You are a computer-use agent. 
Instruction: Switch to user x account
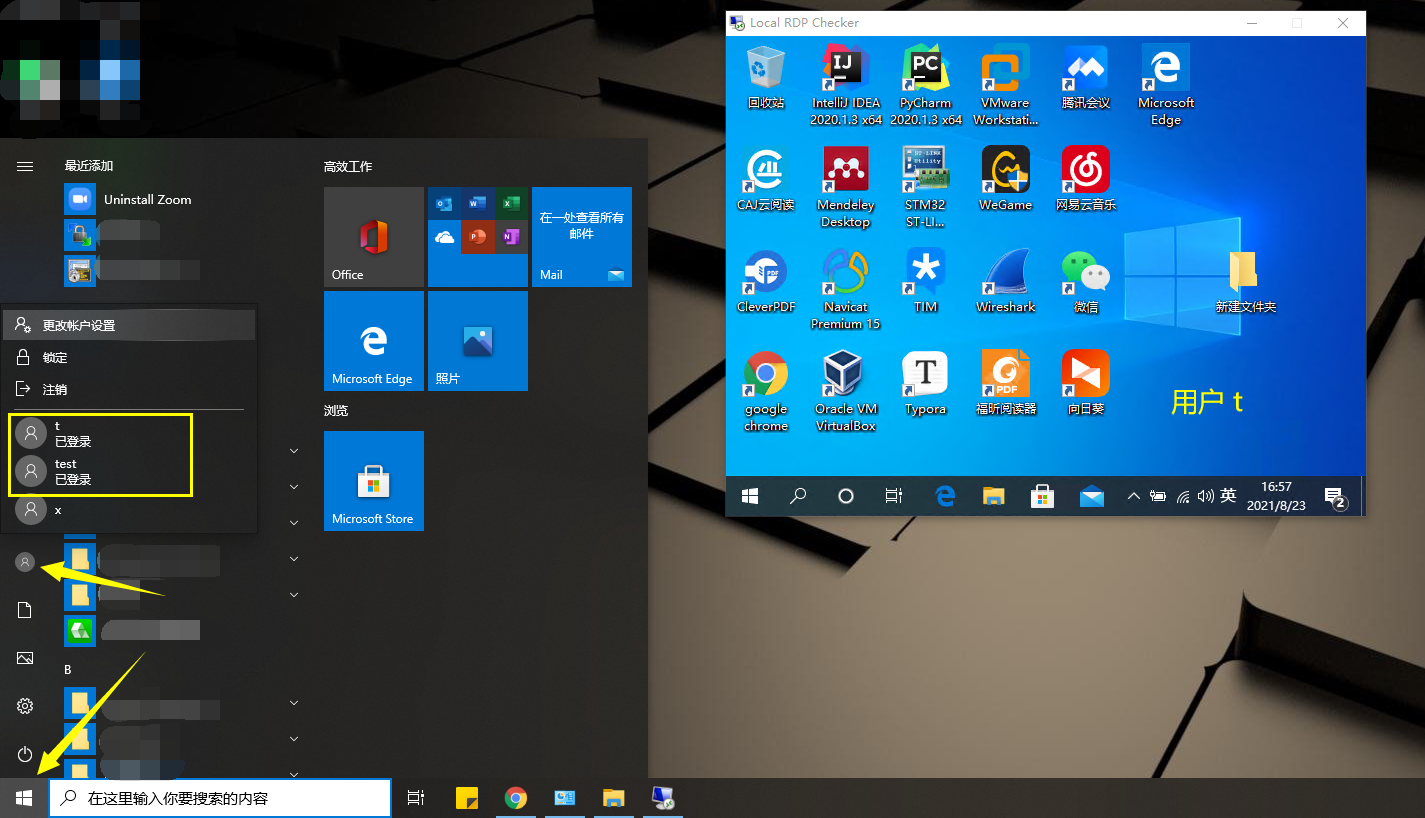(129, 510)
